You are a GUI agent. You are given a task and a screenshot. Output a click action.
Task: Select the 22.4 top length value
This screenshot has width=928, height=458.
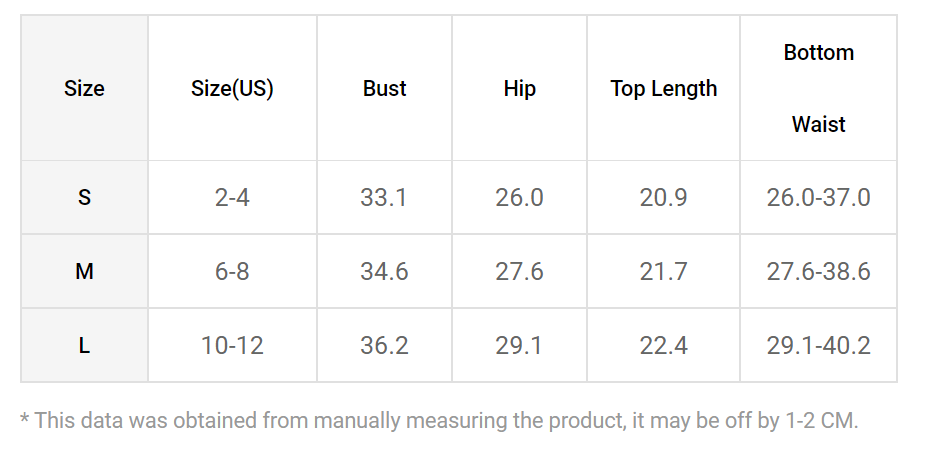pyautogui.click(x=663, y=345)
